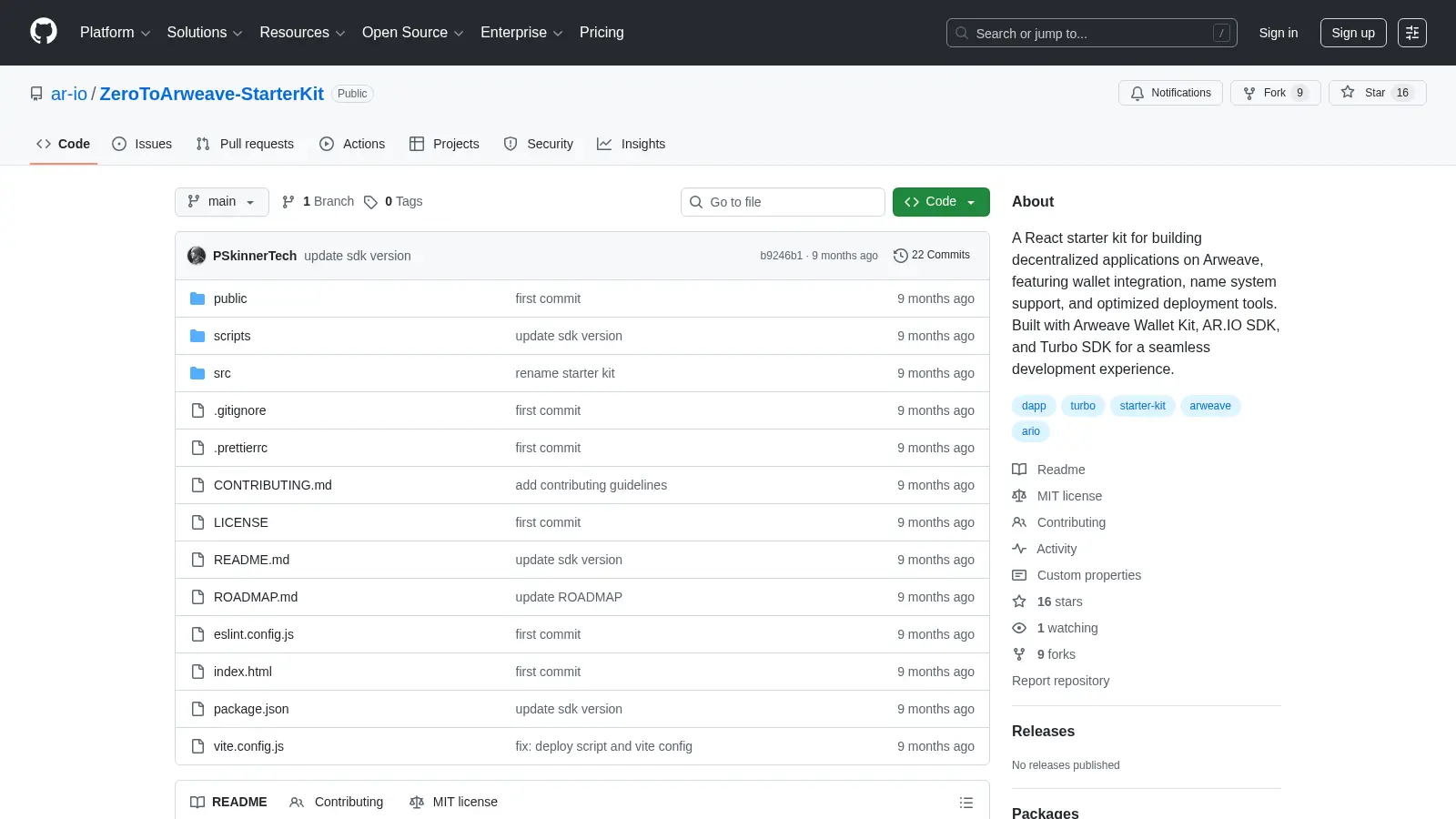
Task: Click the file icon next to vite.config.js
Action: 197,746
